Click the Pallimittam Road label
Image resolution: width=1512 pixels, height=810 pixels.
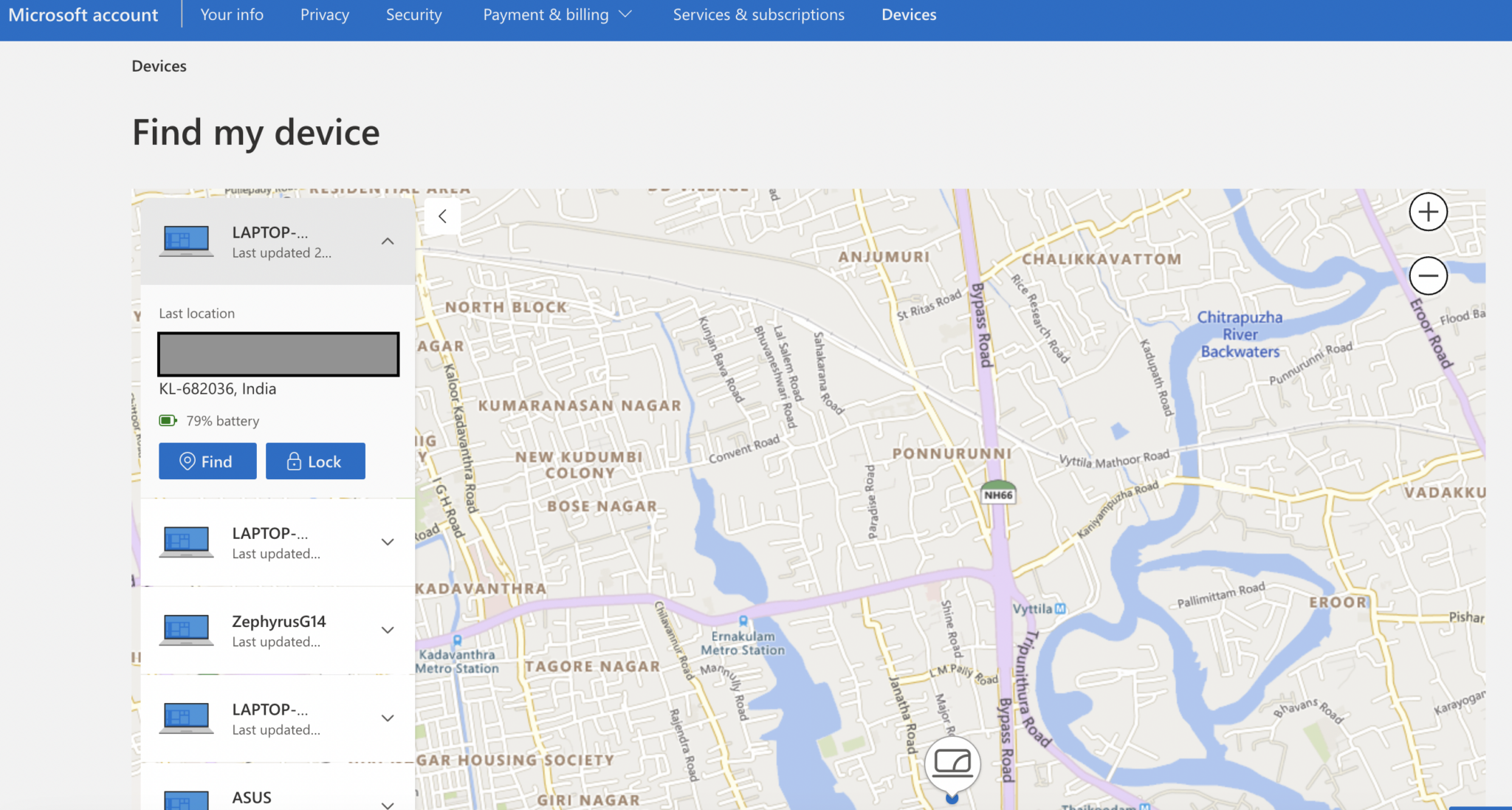tap(1221, 594)
